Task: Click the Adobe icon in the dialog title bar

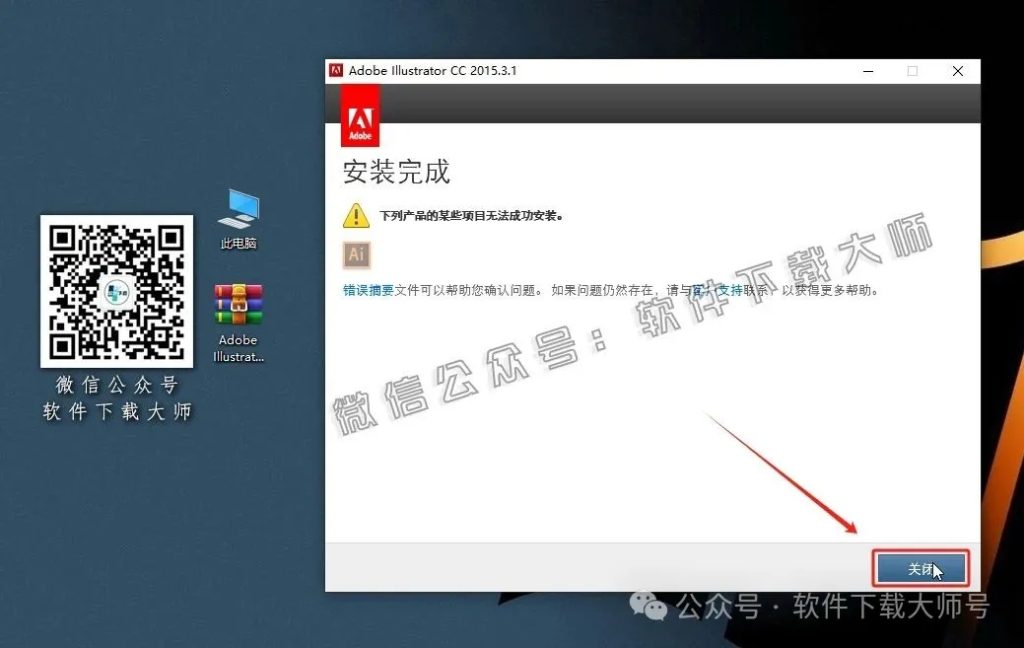Action: tap(336, 71)
